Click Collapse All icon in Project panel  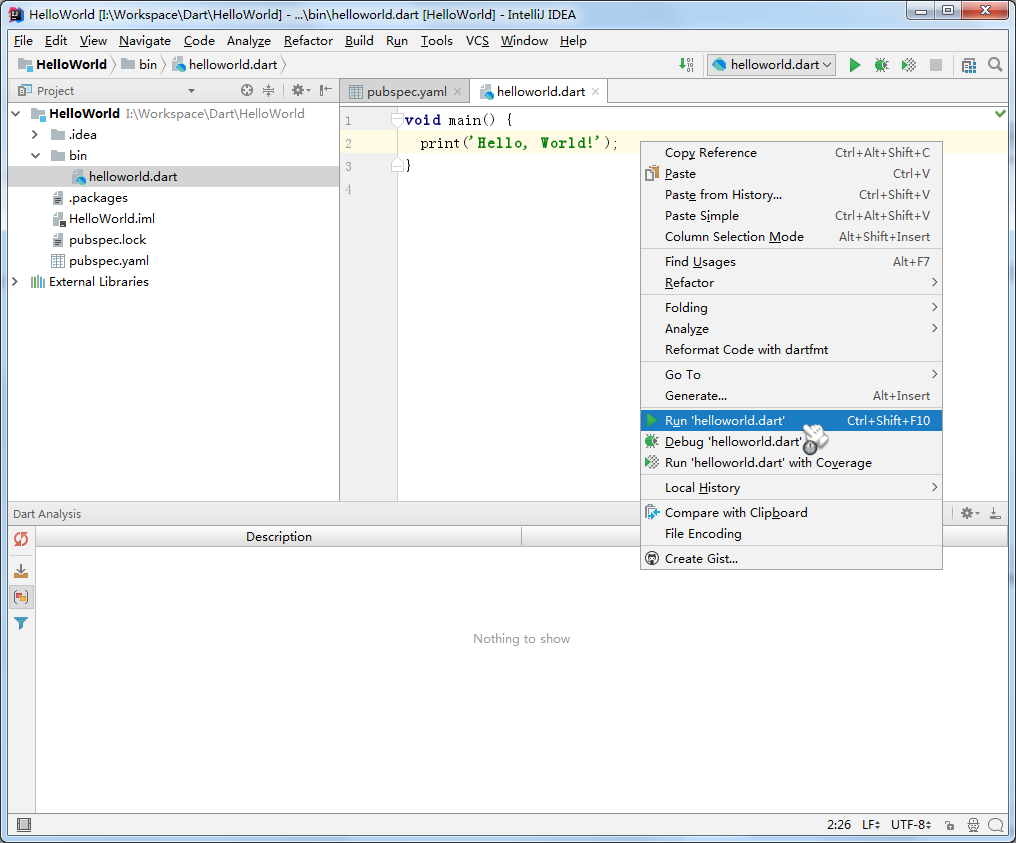click(268, 91)
